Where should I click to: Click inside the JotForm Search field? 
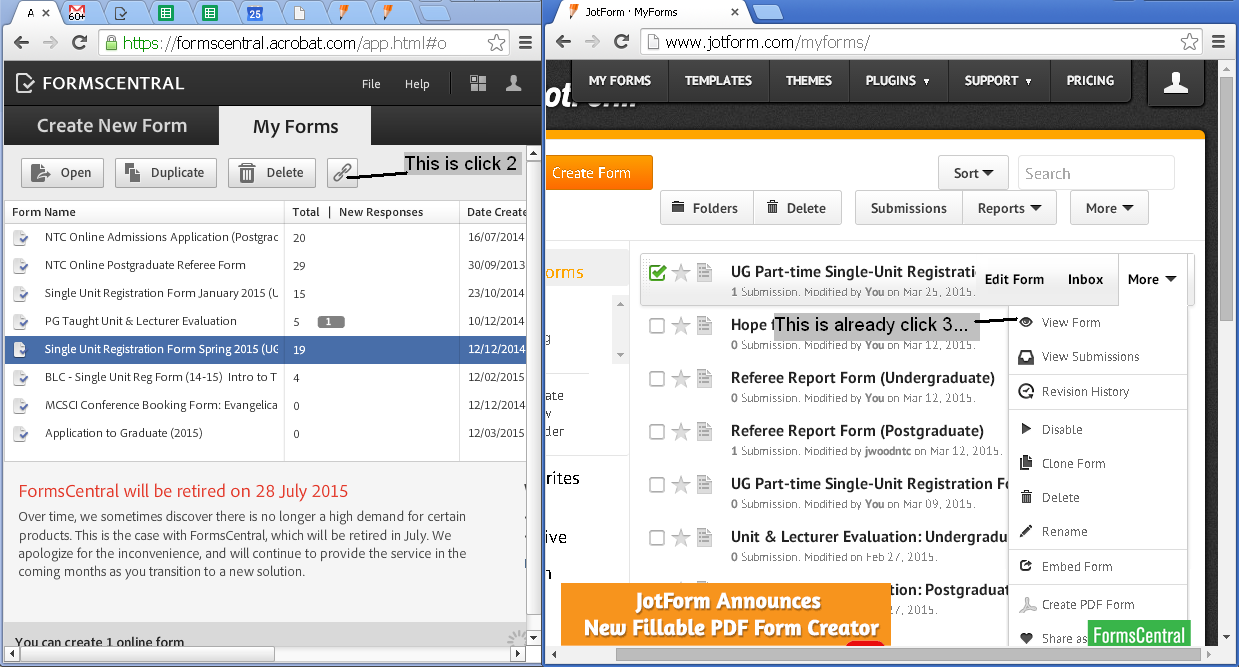[x=1095, y=172]
